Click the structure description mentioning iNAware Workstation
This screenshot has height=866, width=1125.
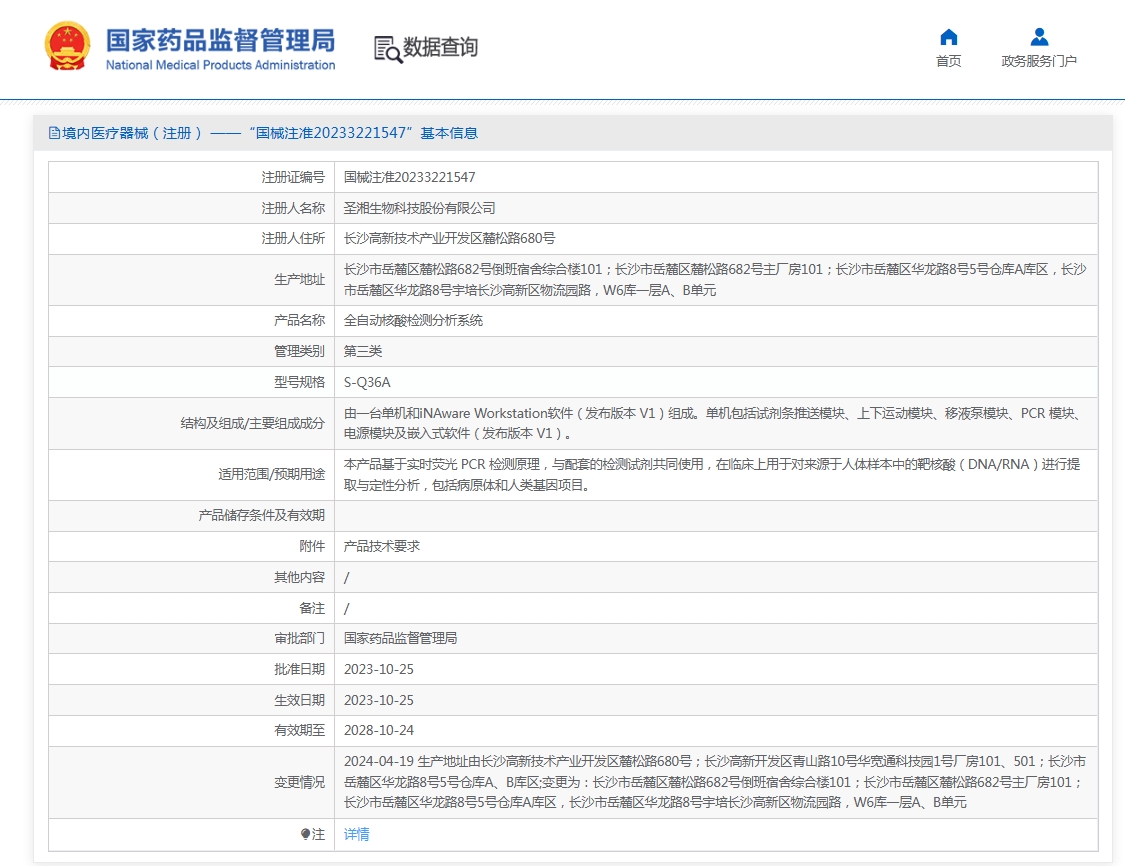tap(712, 423)
